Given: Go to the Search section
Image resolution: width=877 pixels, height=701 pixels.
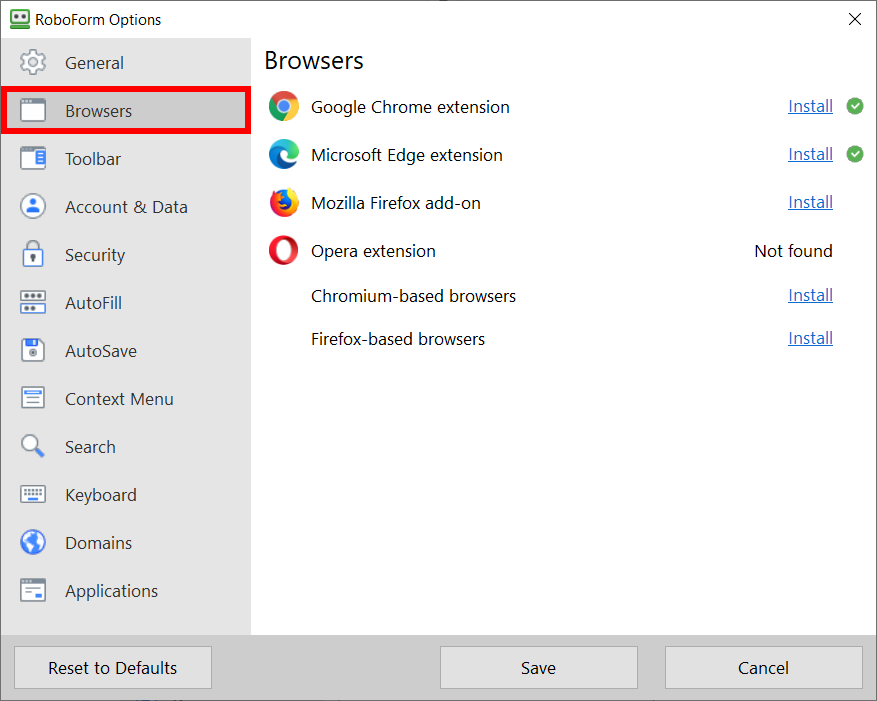Looking at the screenshot, I should coord(126,447).
